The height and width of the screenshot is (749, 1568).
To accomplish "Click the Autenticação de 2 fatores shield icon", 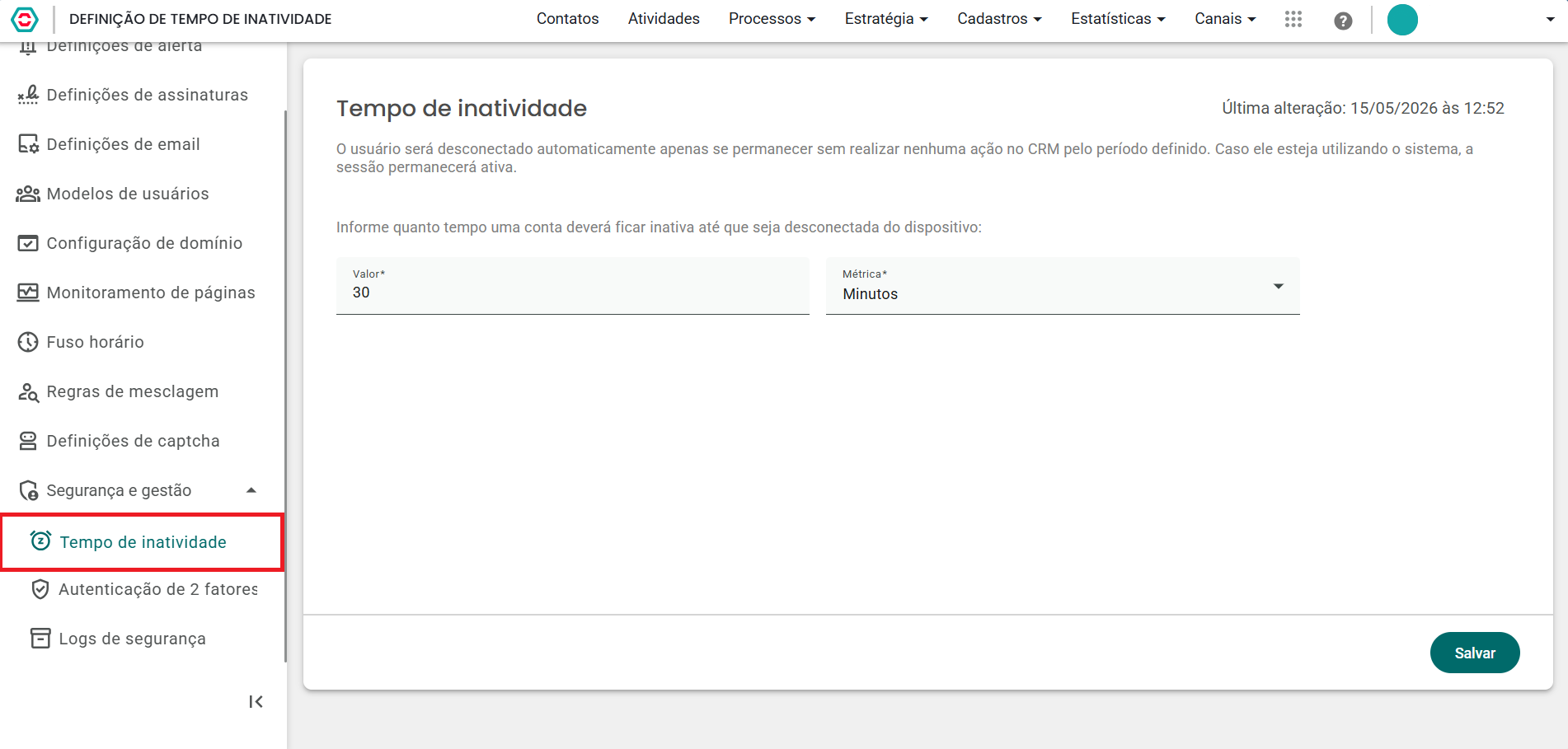I will click(40, 589).
